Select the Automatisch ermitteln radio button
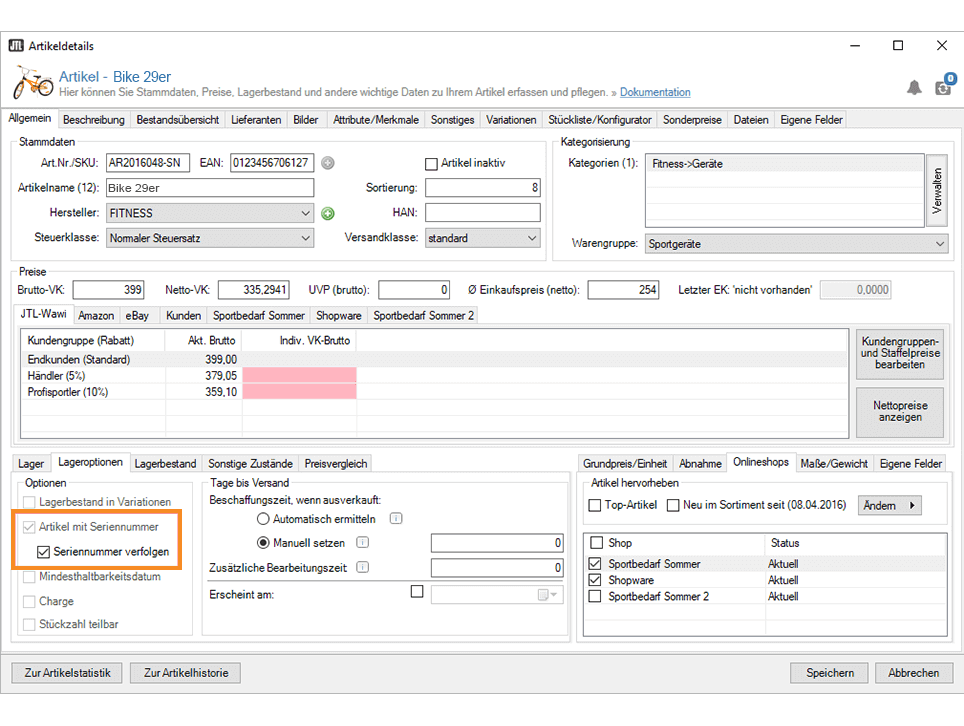The height and width of the screenshot is (726, 964). coord(264,519)
